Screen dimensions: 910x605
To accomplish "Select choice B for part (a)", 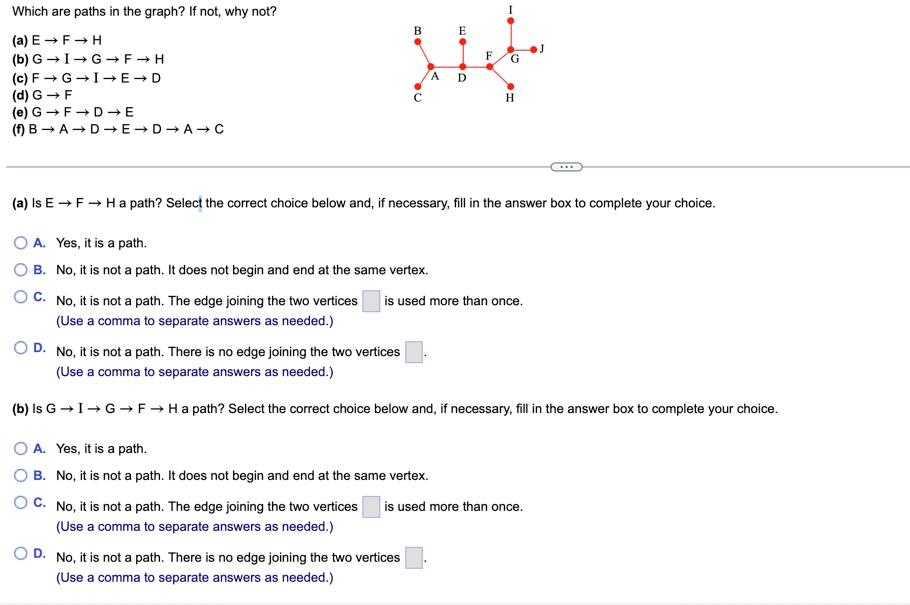I will coord(19,269).
